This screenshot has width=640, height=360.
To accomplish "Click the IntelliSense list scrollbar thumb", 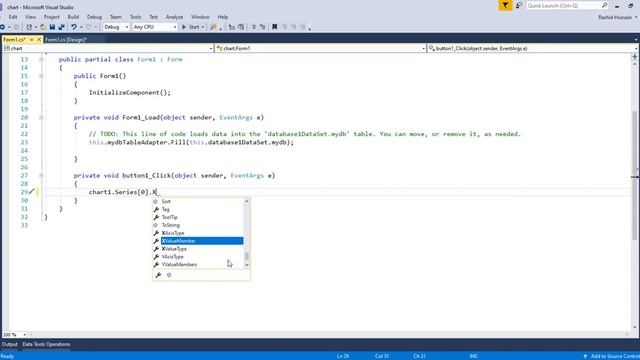I will (247, 257).
